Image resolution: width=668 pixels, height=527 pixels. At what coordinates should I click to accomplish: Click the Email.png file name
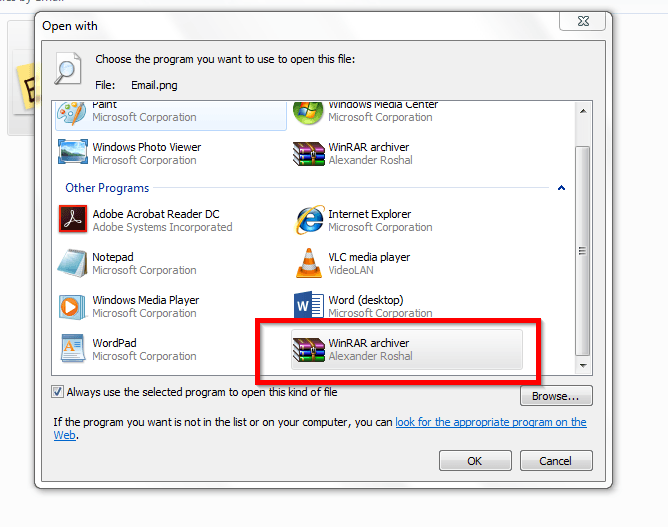154,85
